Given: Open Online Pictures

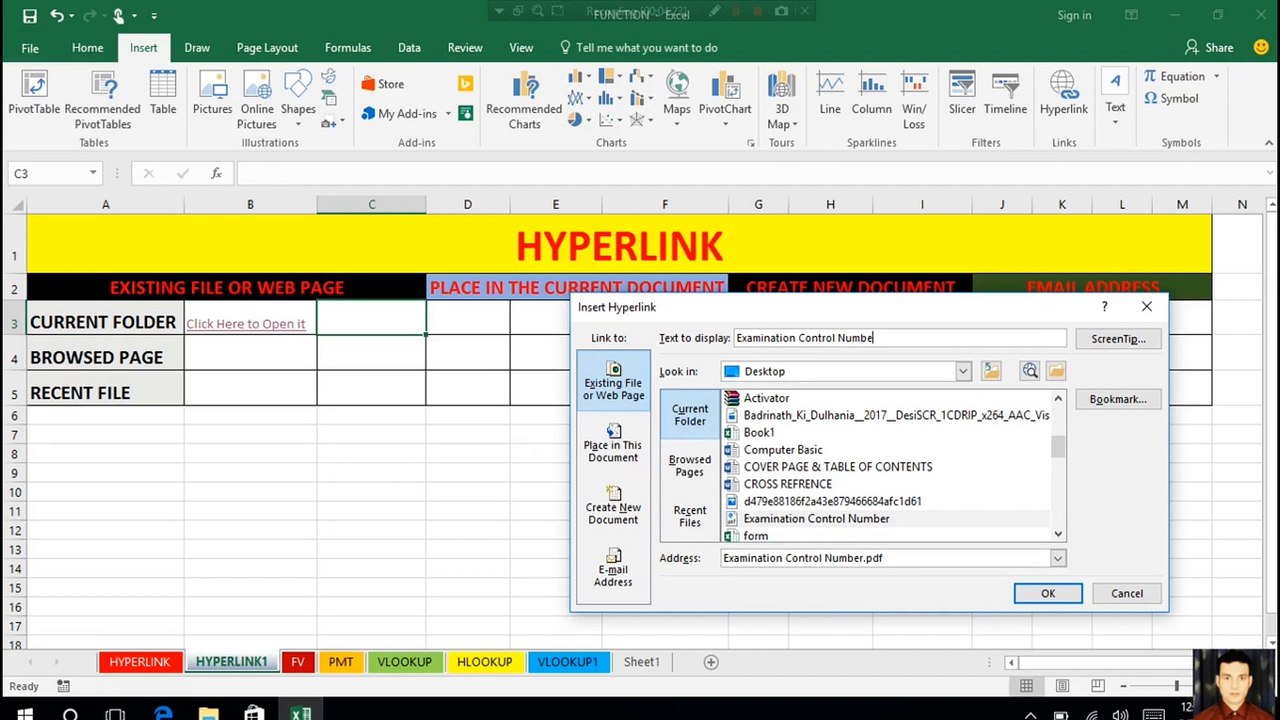Looking at the screenshot, I should (257, 100).
